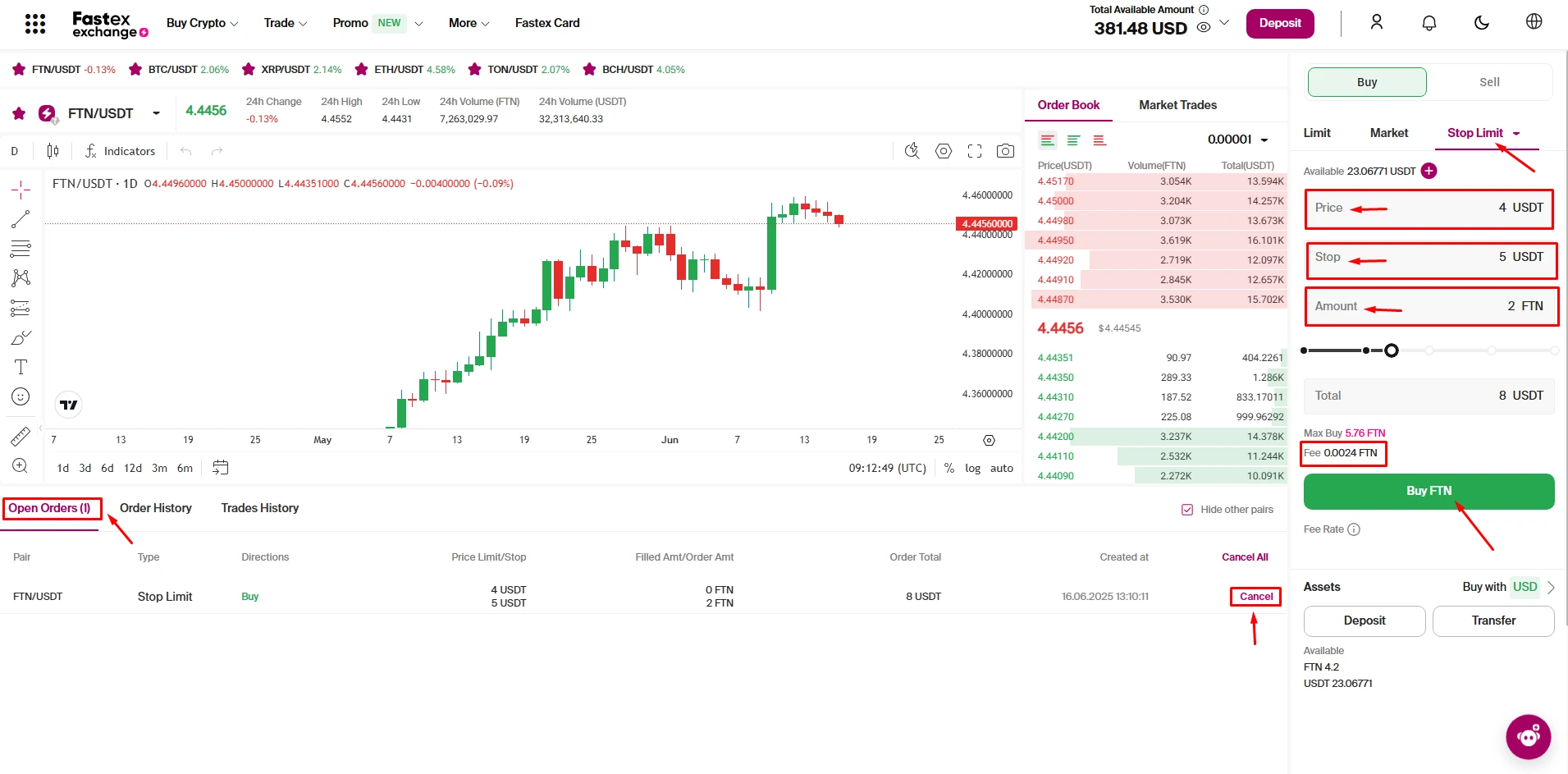Viewport: 1568px width, 774px height.
Task: Open order book precision 0.00001 dropdown
Action: (1237, 140)
